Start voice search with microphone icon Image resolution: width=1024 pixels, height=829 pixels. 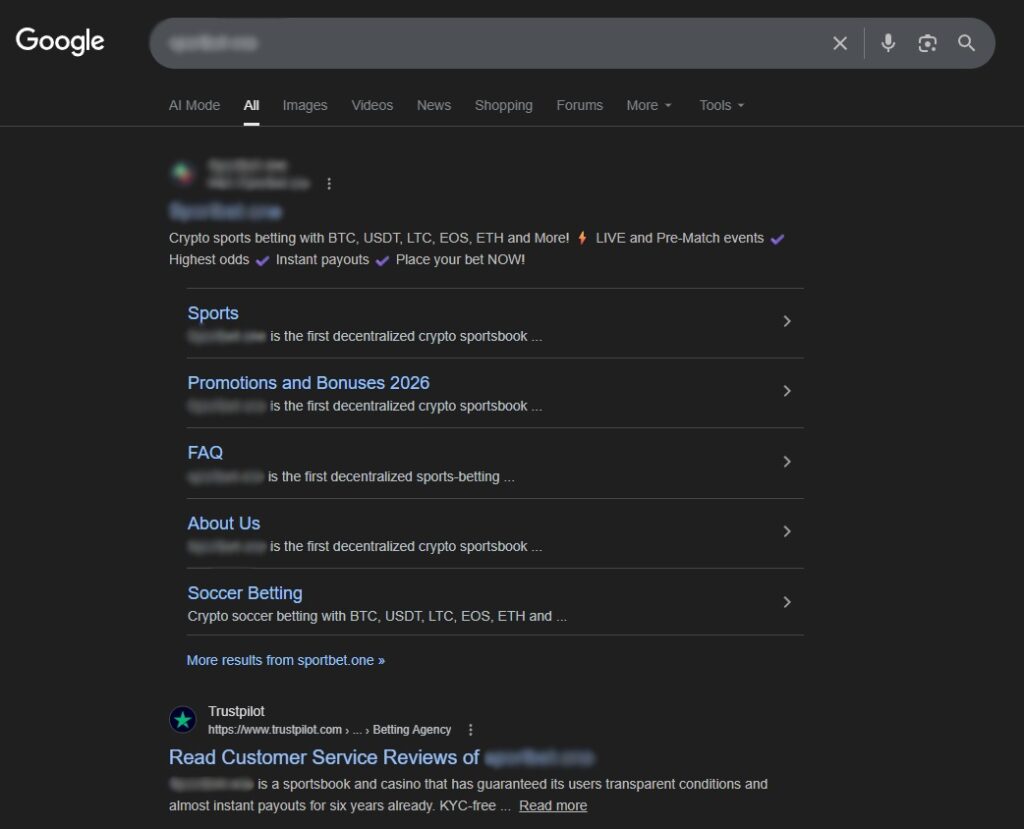coord(887,43)
